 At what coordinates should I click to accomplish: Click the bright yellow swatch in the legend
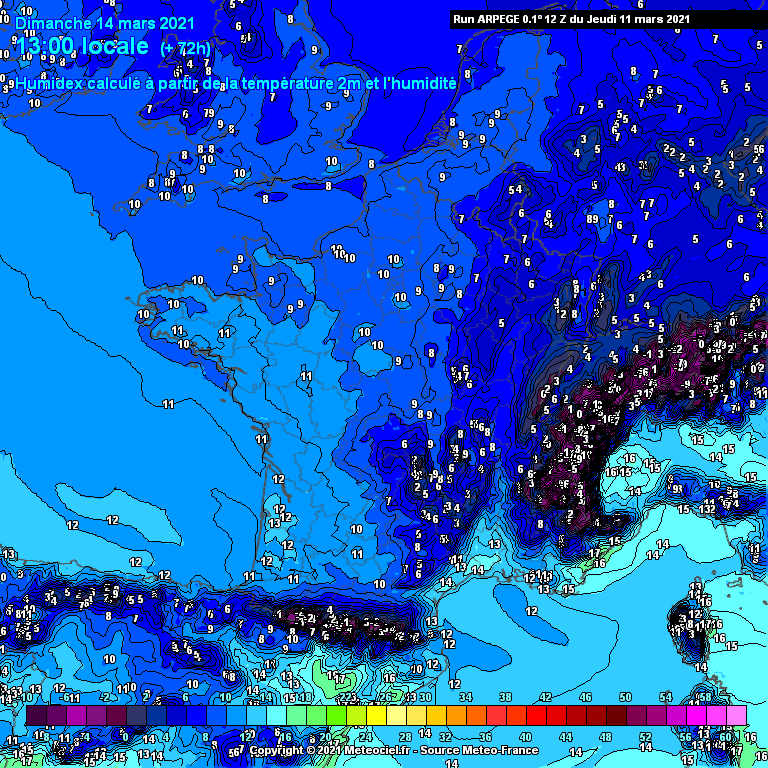click(376, 716)
